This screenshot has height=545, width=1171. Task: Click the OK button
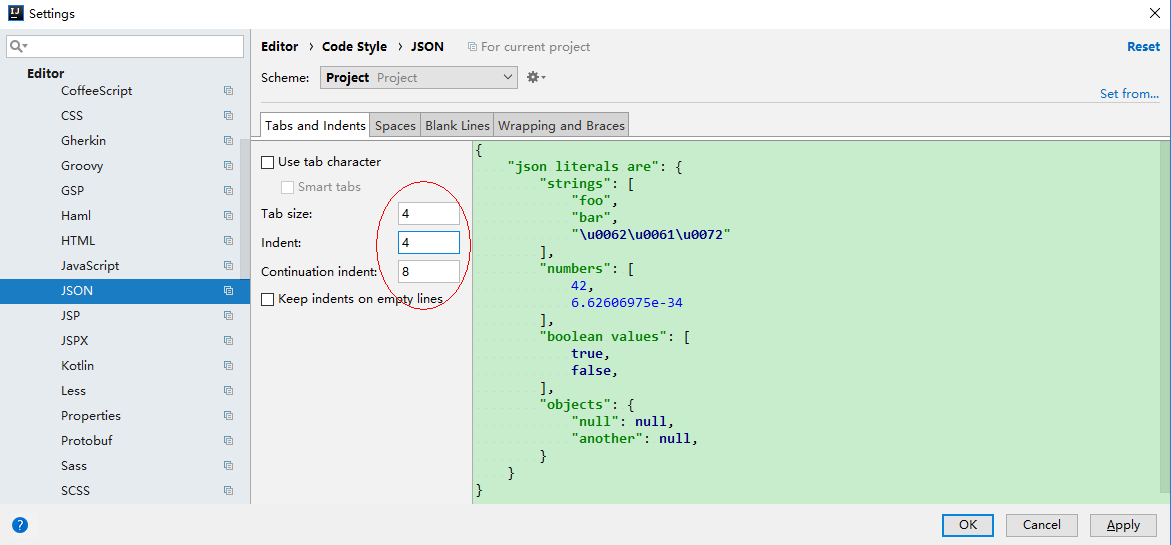tap(968, 525)
